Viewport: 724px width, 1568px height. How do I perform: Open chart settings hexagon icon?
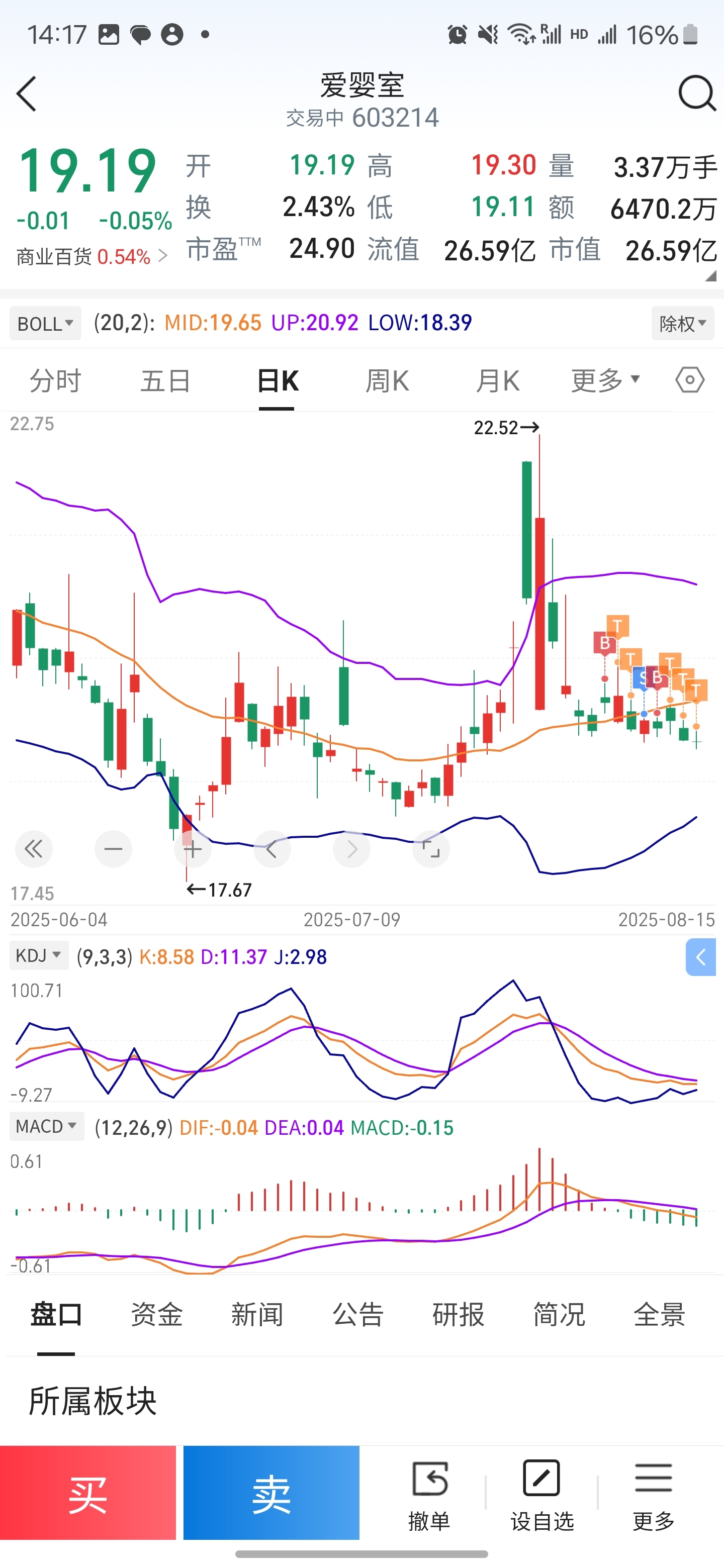click(x=689, y=380)
